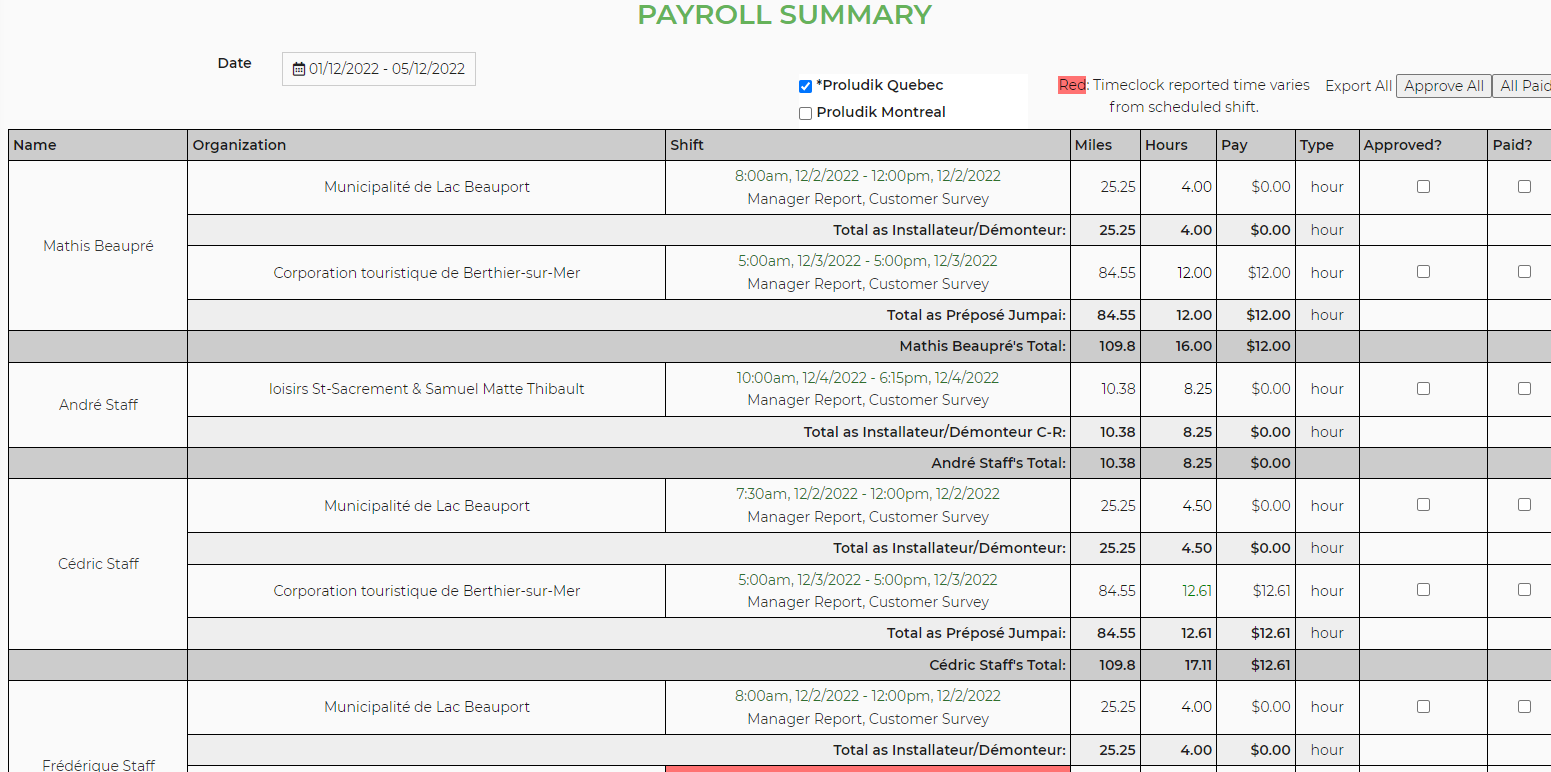Mark André Staff's shift as paid
Image resolution: width=1551 pixels, height=772 pixels.
pos(1524,388)
